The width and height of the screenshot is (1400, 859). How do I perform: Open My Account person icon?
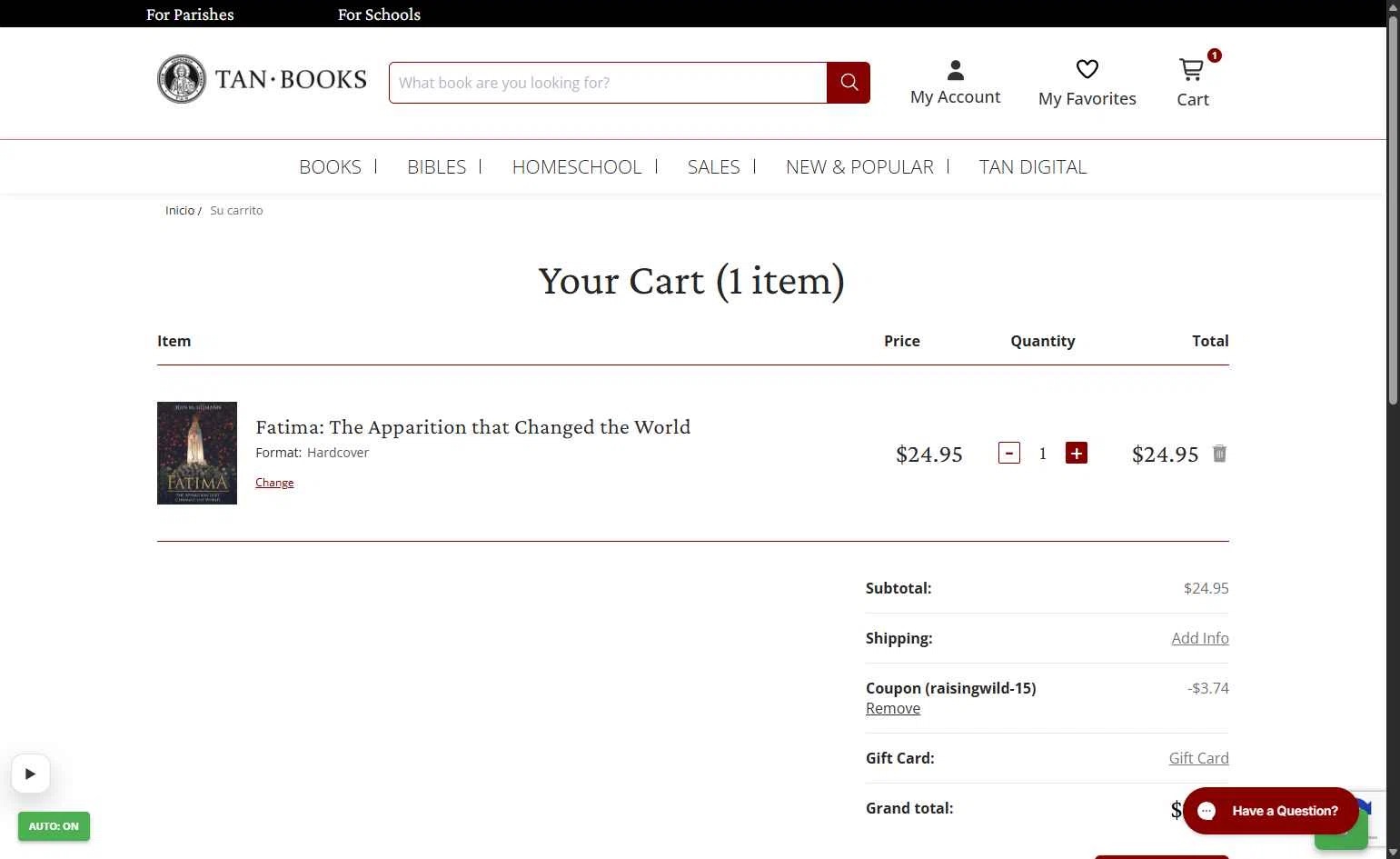(955, 70)
